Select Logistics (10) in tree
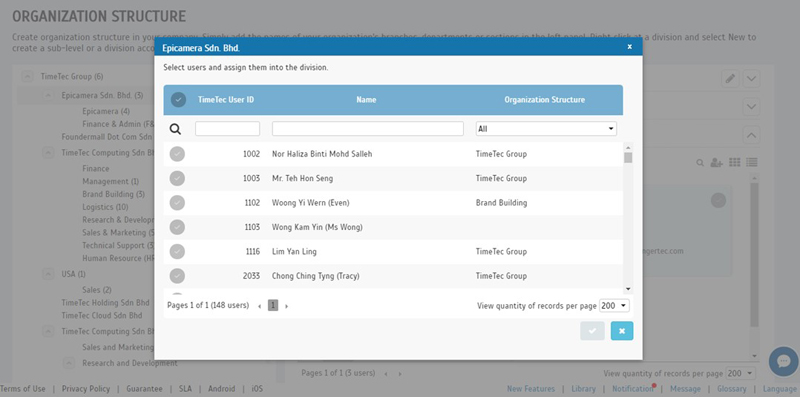Image resolution: width=800 pixels, height=397 pixels. point(105,207)
